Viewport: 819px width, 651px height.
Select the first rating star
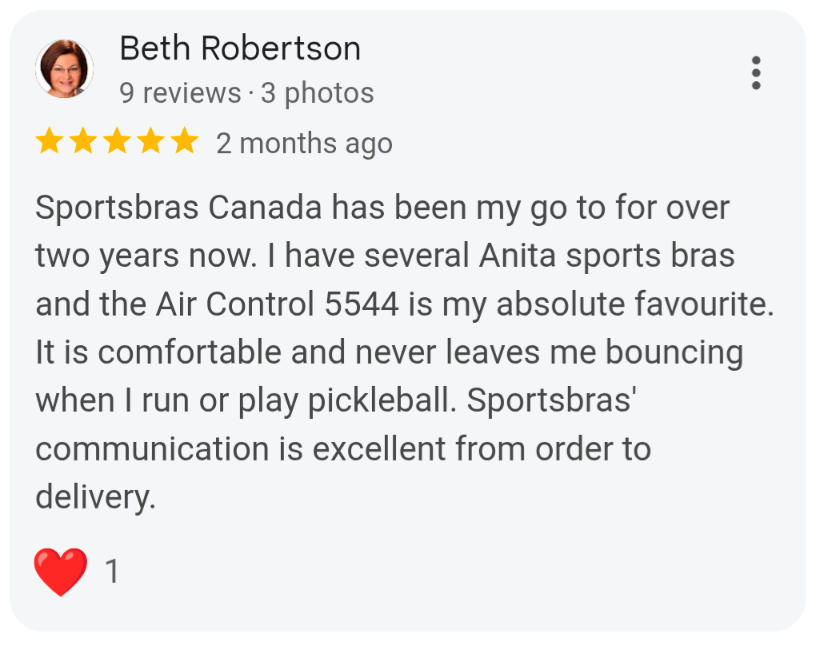click(49, 141)
